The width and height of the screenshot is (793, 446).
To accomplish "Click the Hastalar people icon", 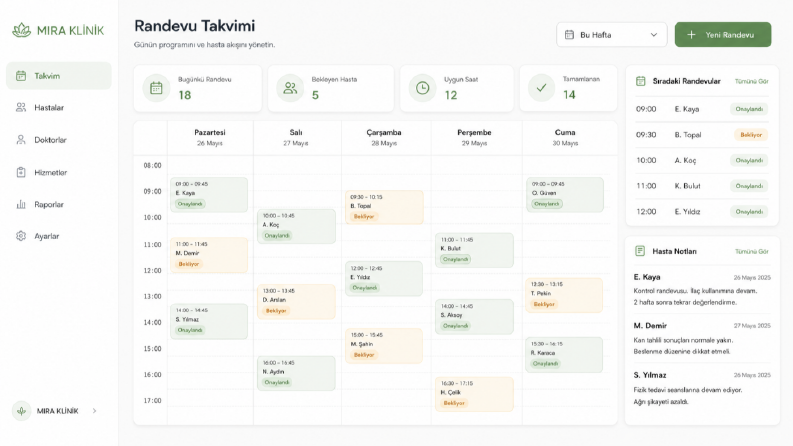I will 21,107.
